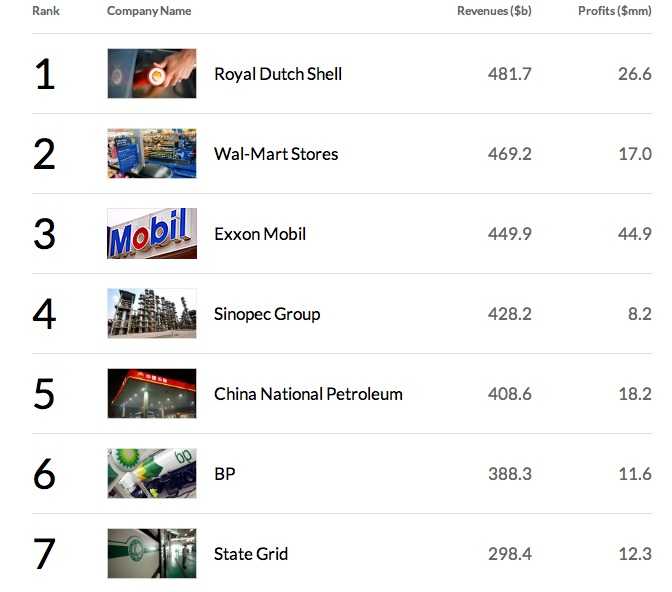Sort by the Profits ($mm) header
This screenshot has width=672, height=592.
614,11
